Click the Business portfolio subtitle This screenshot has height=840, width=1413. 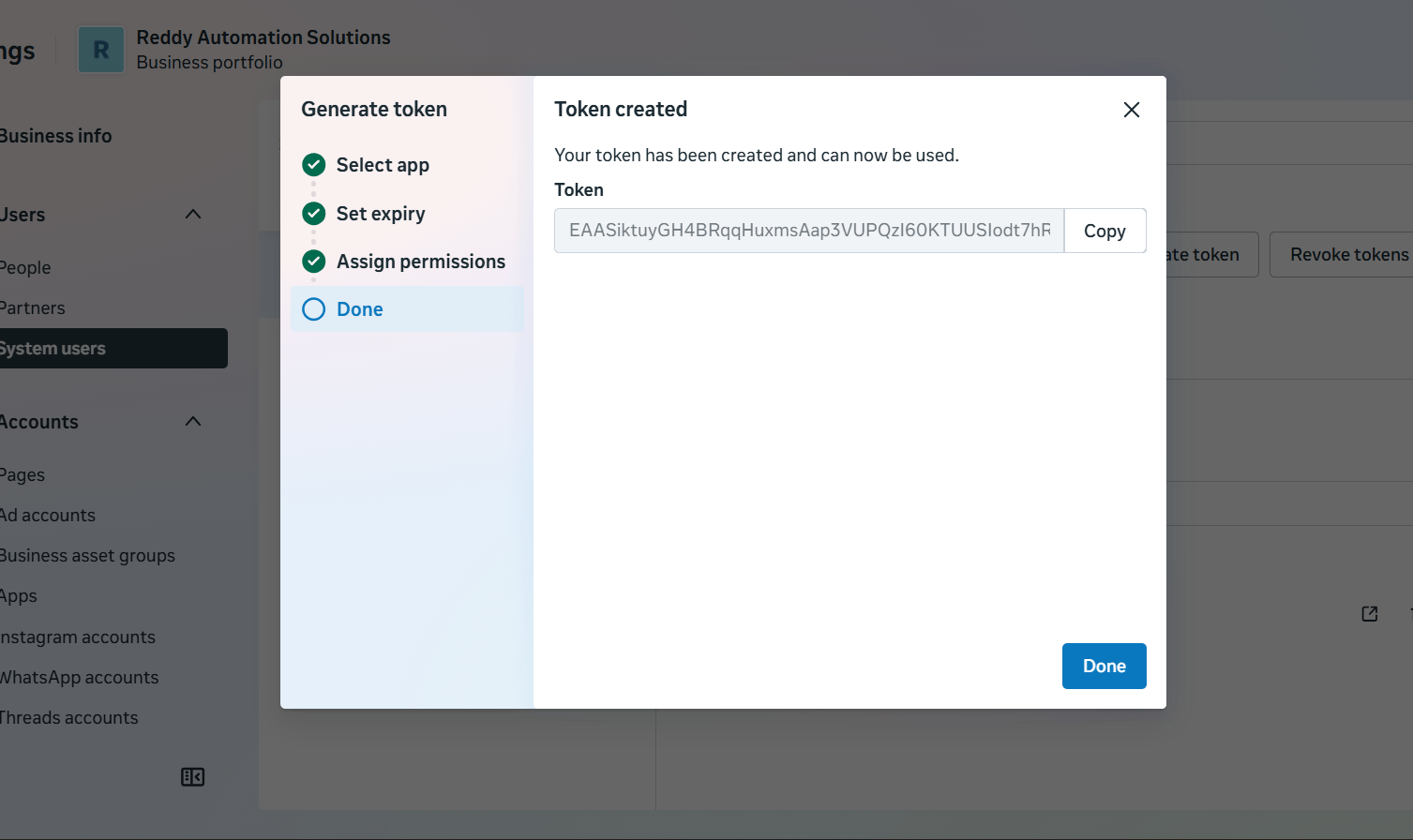click(210, 62)
